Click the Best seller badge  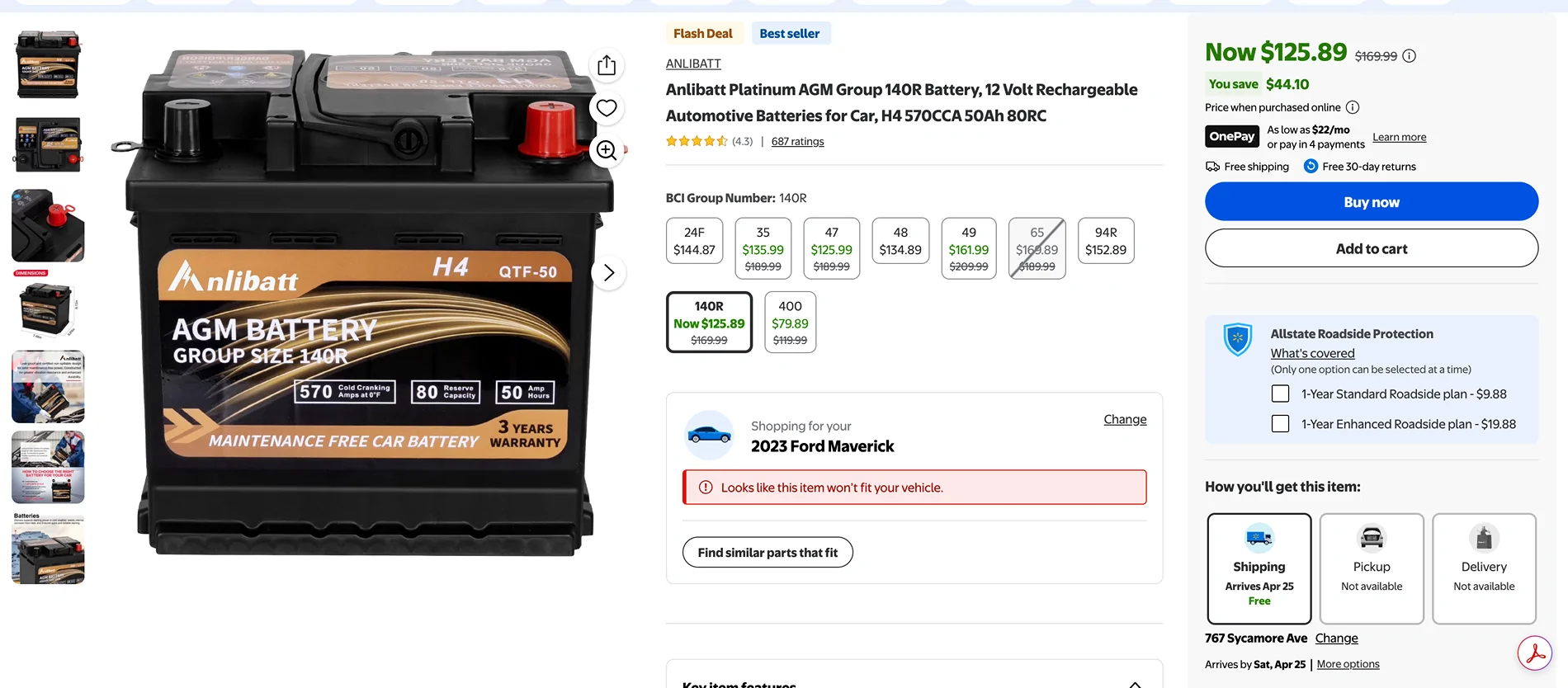(790, 34)
